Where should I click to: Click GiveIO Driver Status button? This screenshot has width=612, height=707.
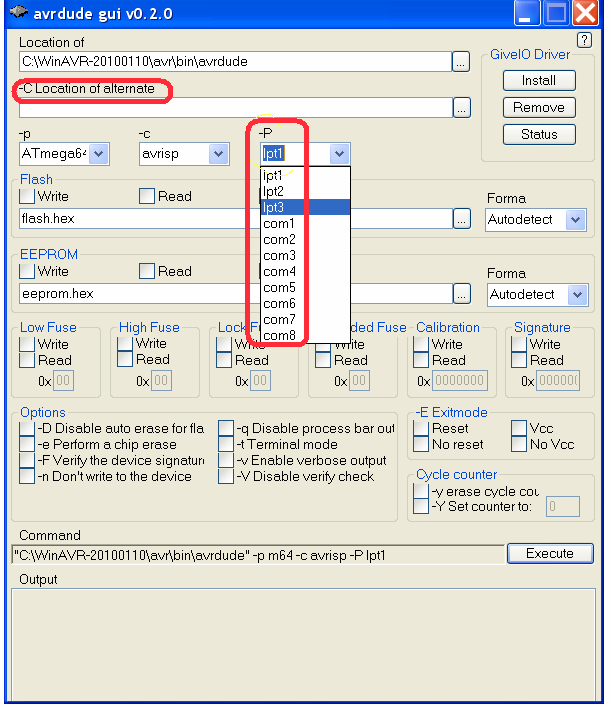tap(539, 134)
